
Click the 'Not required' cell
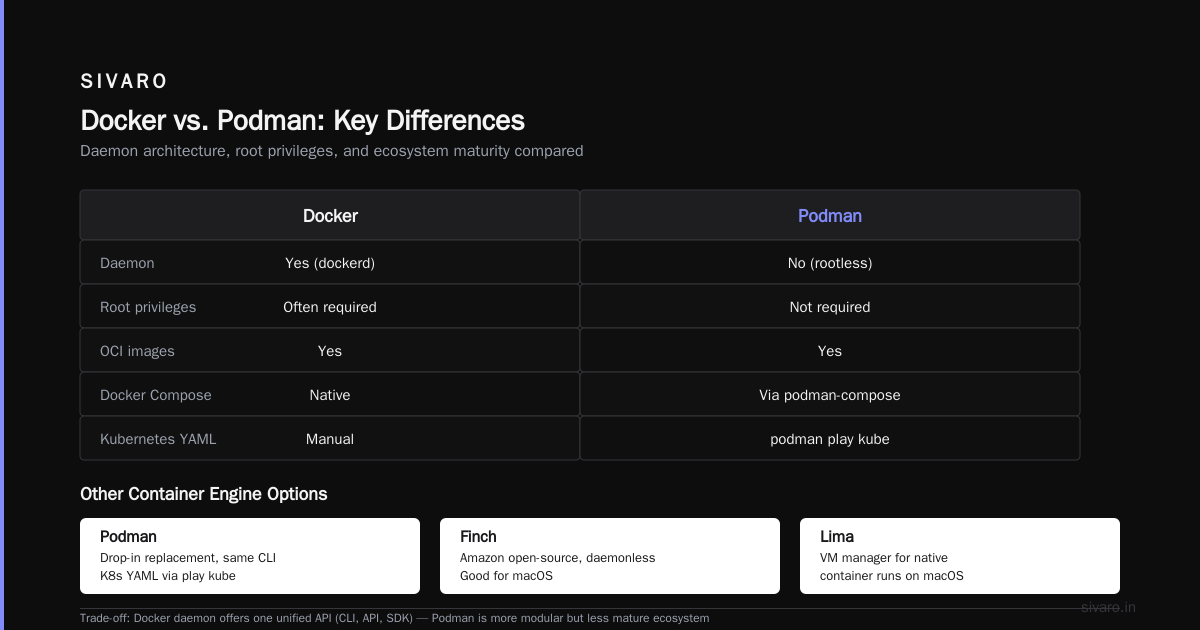(x=830, y=307)
